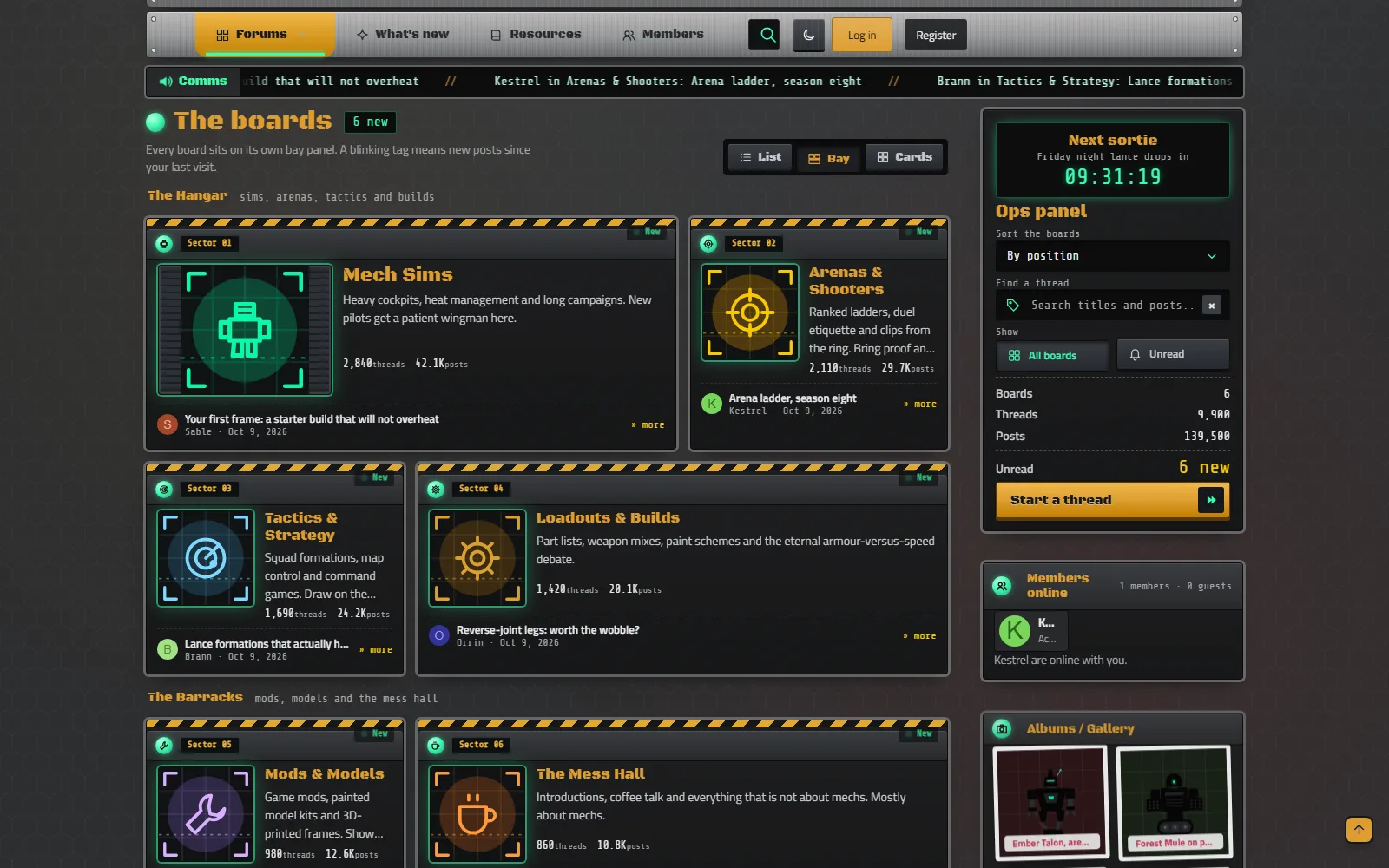Expand more on Mech Sims board

[648, 425]
